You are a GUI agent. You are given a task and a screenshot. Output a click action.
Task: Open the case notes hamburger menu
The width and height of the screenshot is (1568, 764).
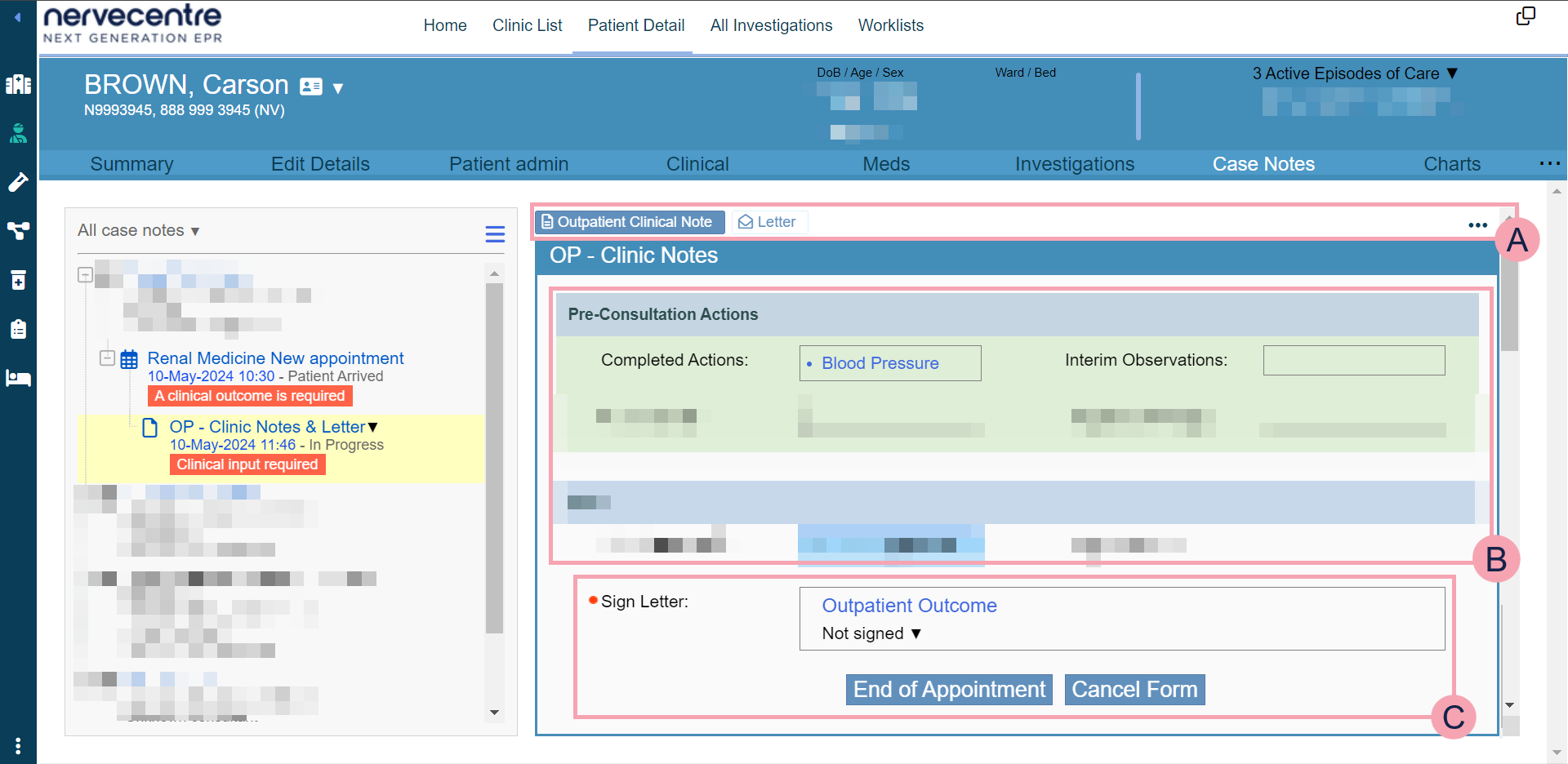495,234
